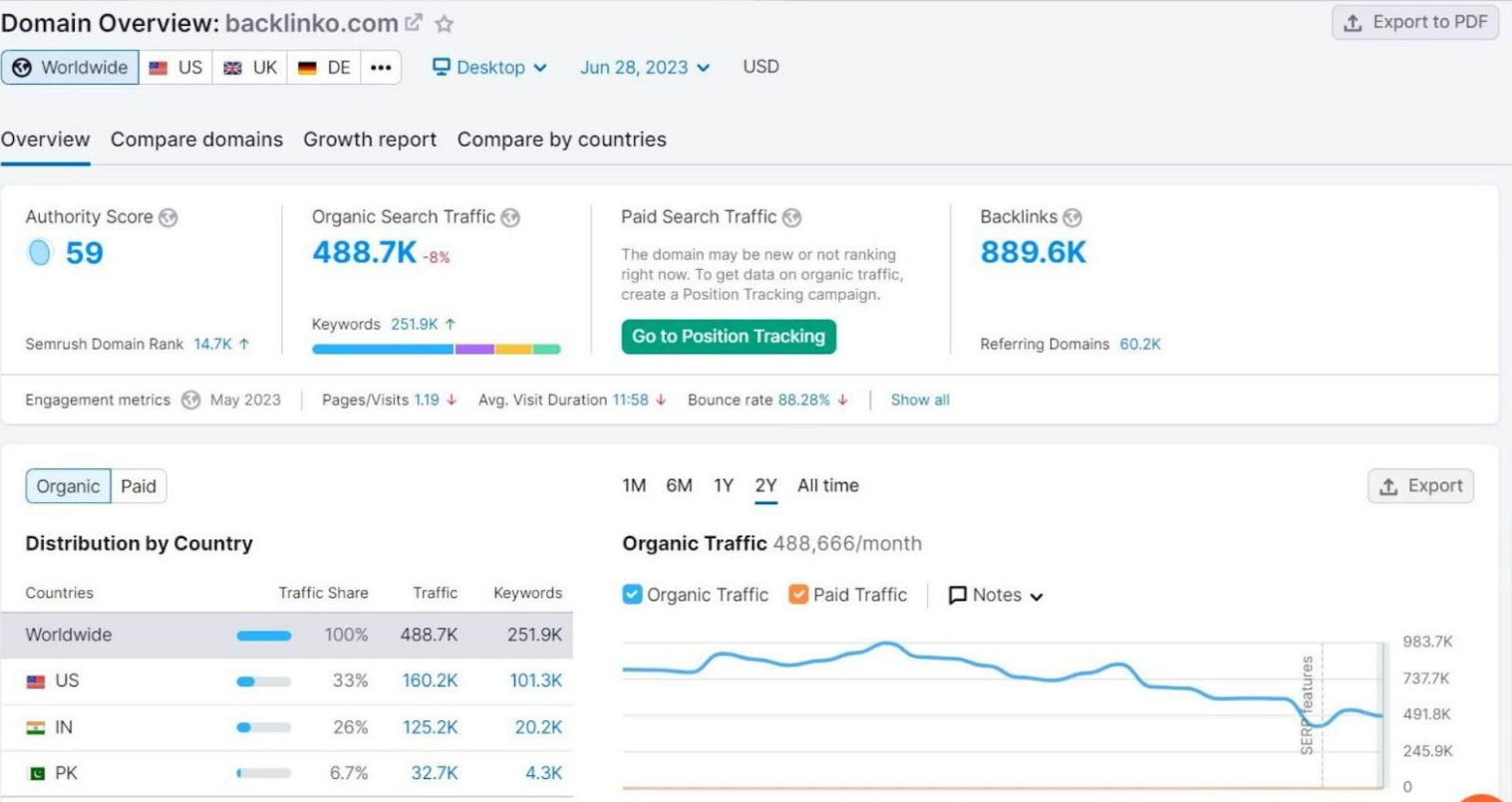The width and height of the screenshot is (1512, 802).
Task: Open the PK traffic value 32.7K
Action: [435, 773]
